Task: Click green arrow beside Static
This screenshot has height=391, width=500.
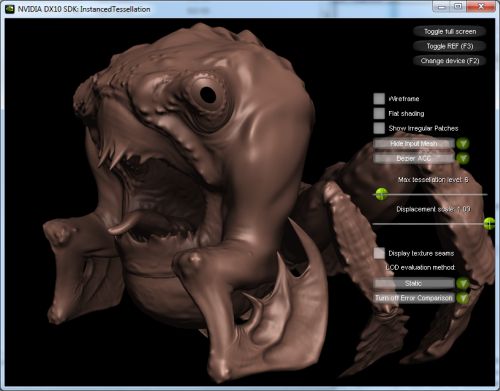Action: 463,284
